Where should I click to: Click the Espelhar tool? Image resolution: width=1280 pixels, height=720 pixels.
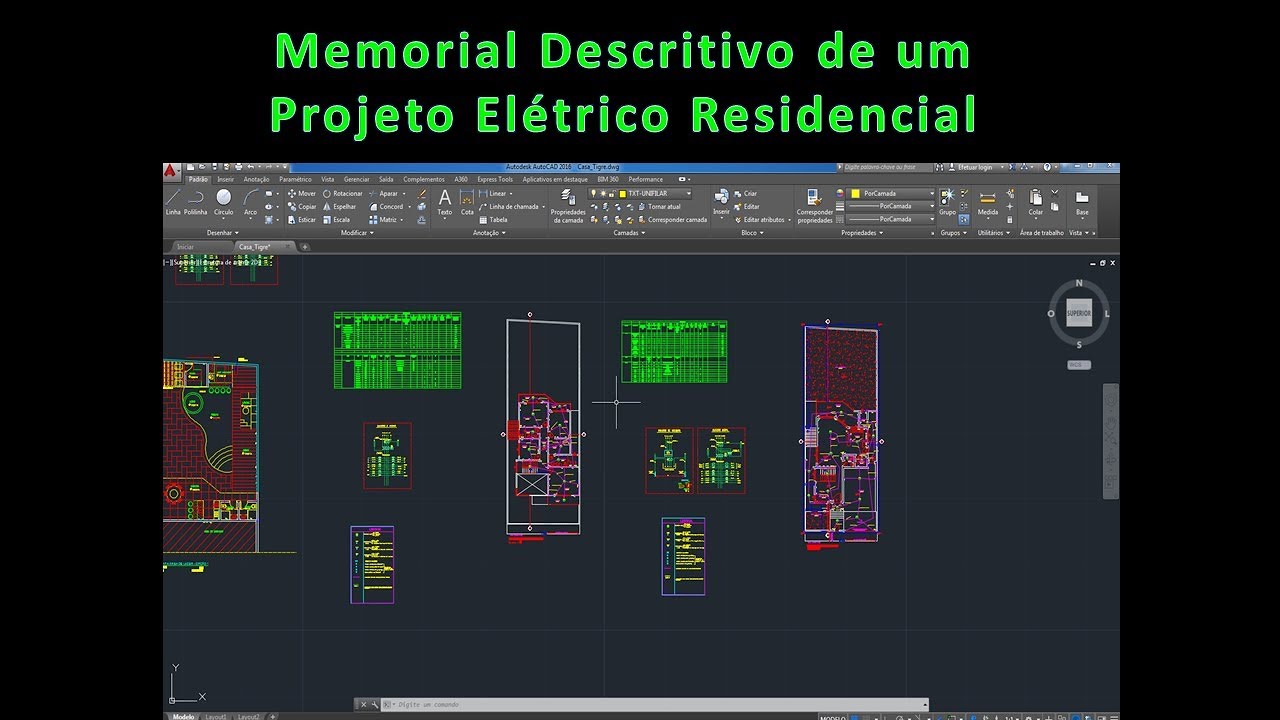click(x=339, y=206)
